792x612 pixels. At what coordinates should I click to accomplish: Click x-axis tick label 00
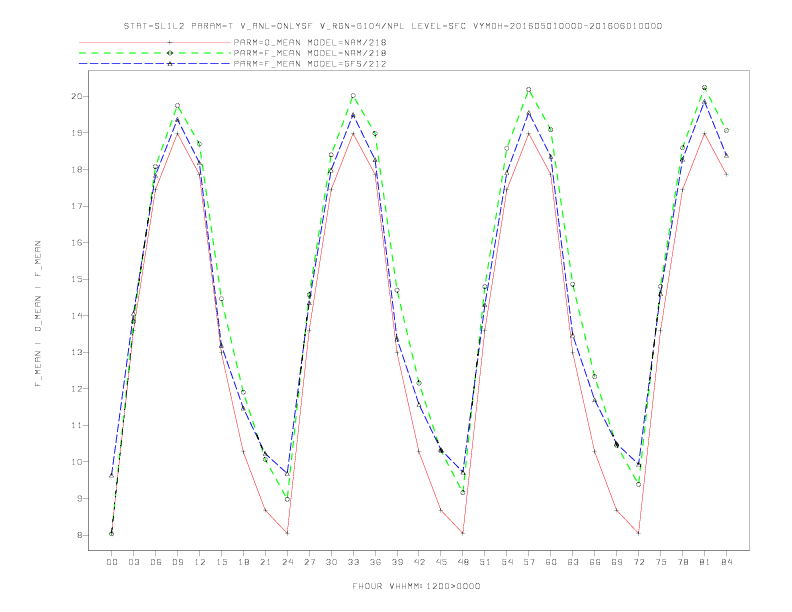point(112,562)
